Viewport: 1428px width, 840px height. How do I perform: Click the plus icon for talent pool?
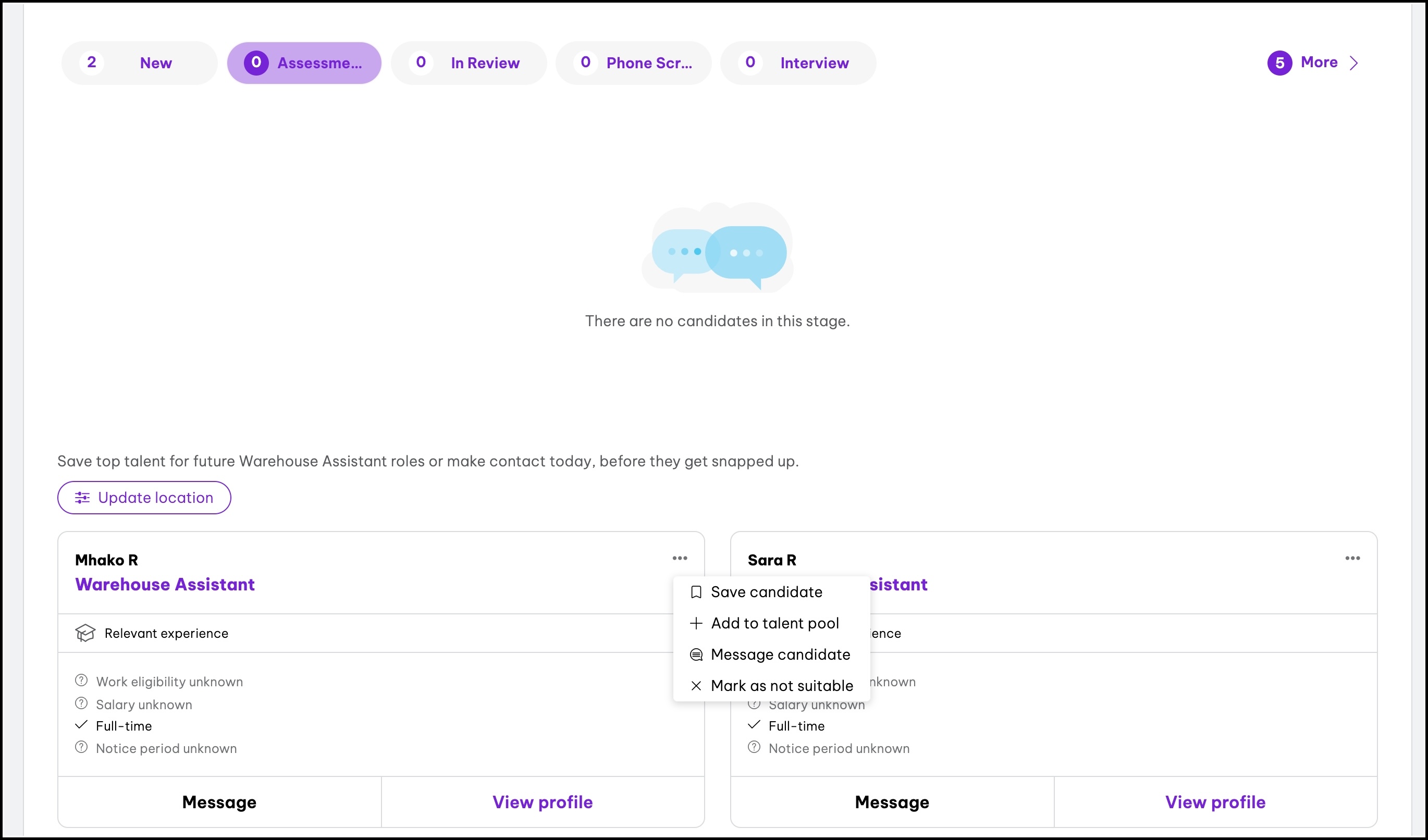pyautogui.click(x=696, y=623)
